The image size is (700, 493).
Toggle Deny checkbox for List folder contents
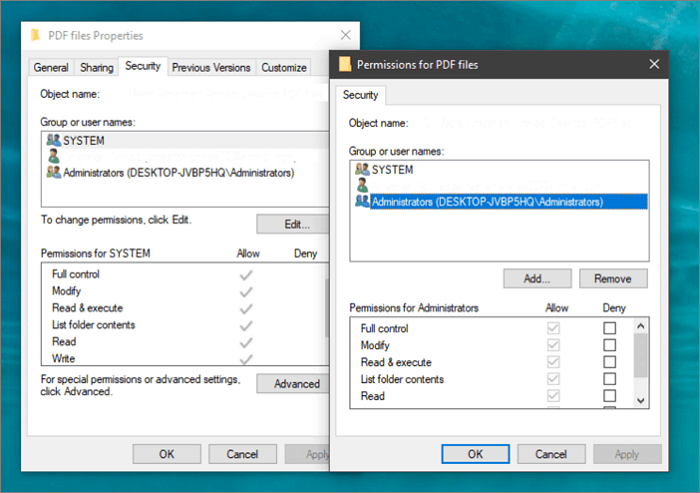pyautogui.click(x=609, y=379)
